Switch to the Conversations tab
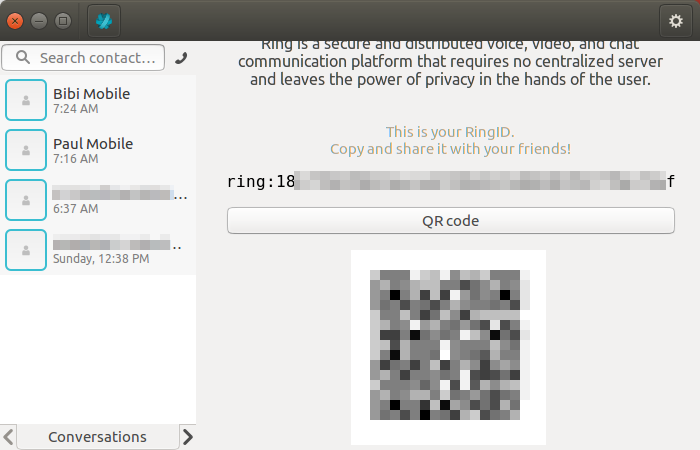 [97, 437]
